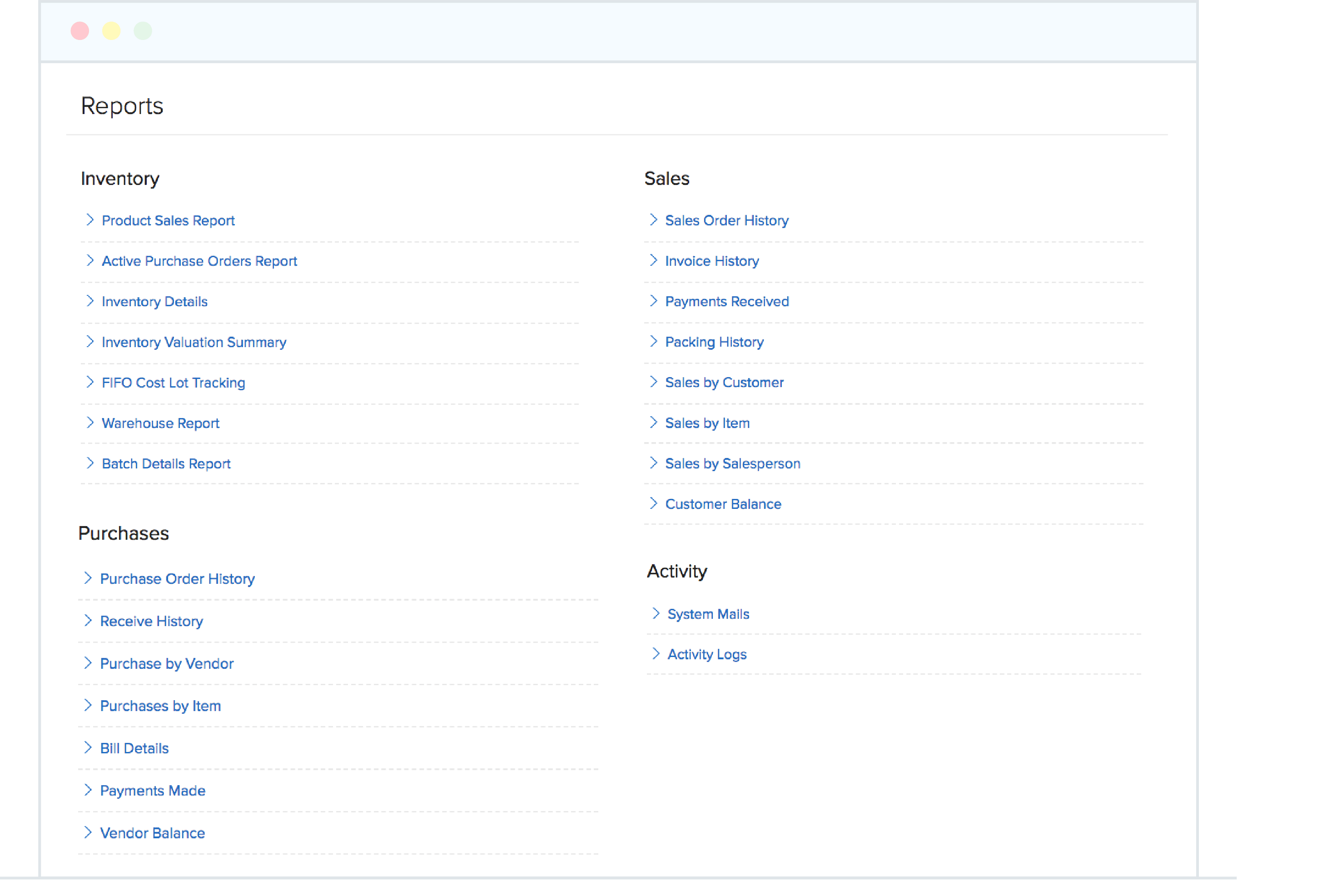View Purchase by Vendor report

click(x=166, y=663)
